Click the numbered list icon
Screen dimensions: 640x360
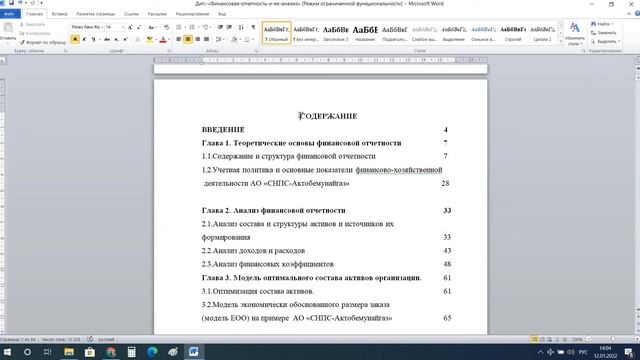tap(193, 27)
